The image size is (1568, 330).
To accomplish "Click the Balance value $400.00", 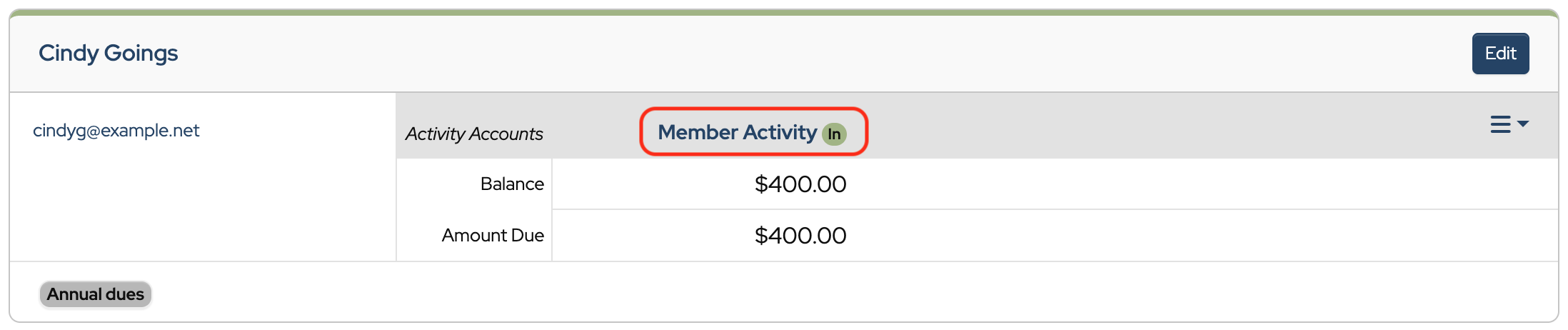I will coord(800,184).
